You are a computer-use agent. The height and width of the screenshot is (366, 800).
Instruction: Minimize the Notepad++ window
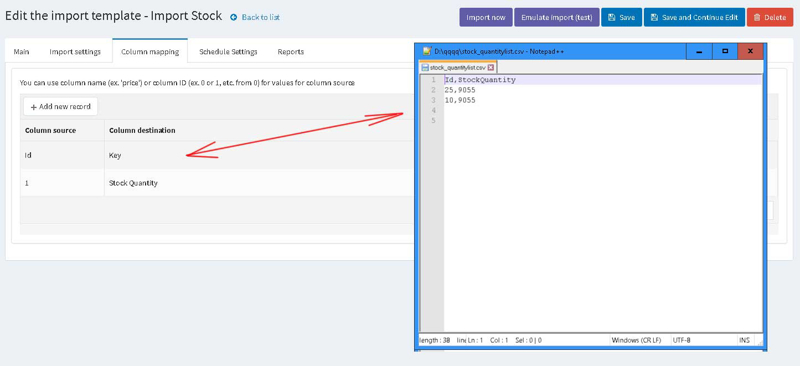699,52
